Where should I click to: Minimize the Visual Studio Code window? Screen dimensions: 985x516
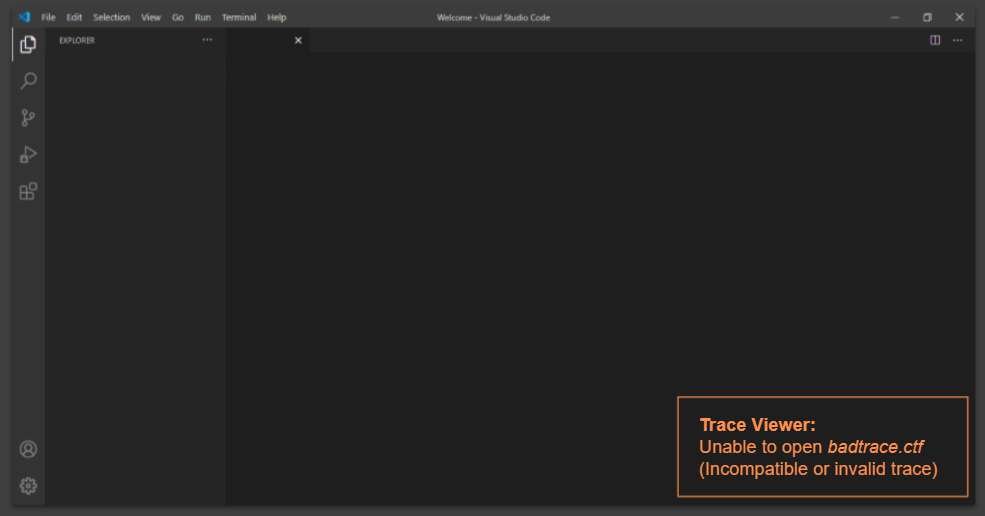tap(895, 18)
